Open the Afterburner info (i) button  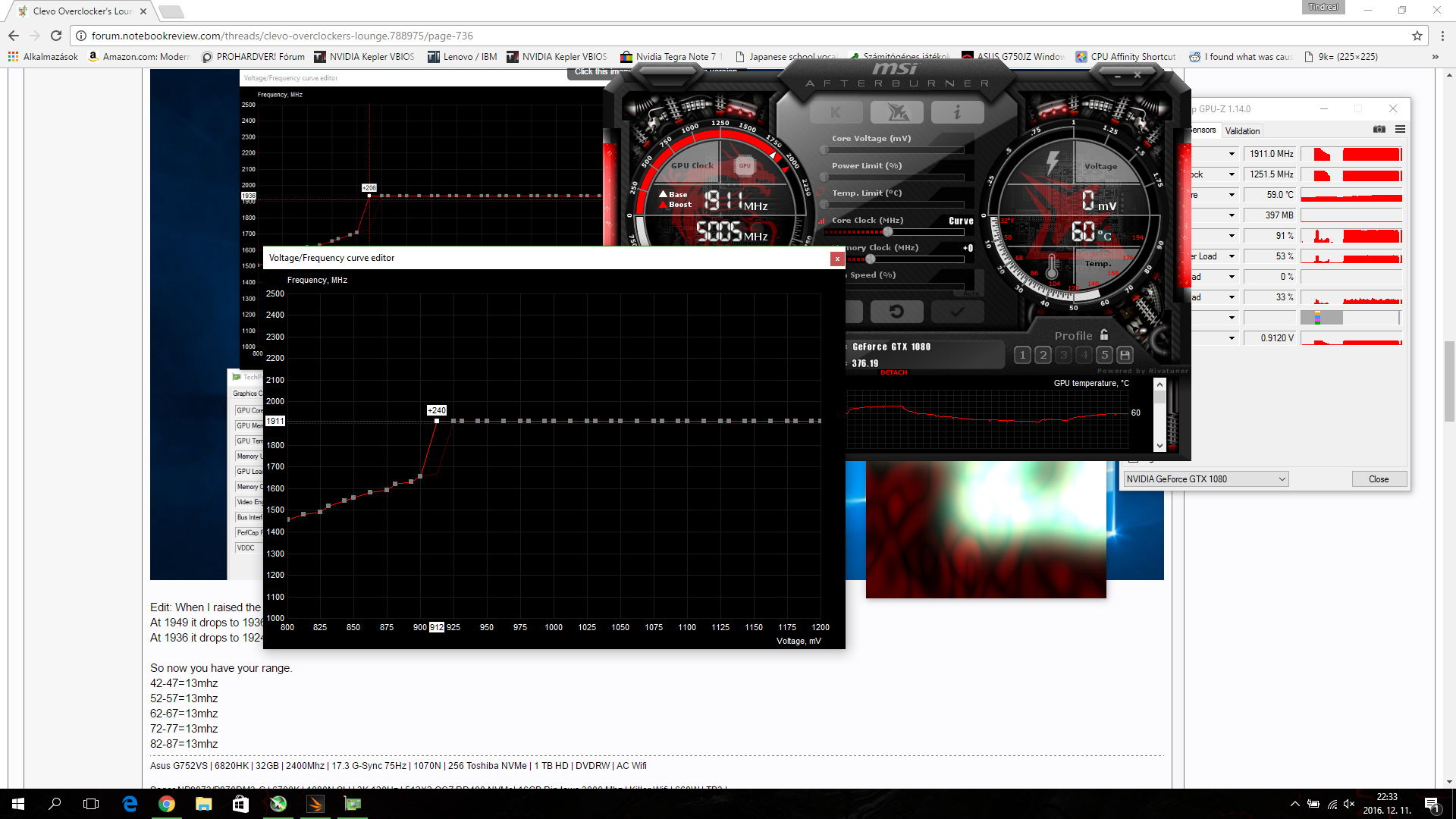click(958, 113)
